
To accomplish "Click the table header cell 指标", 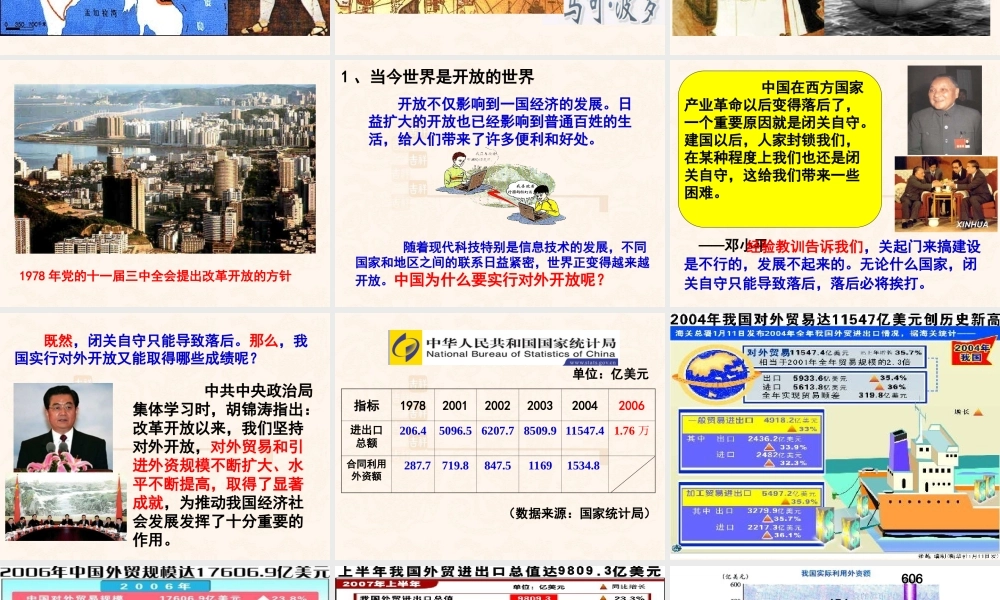I will 366,406.
